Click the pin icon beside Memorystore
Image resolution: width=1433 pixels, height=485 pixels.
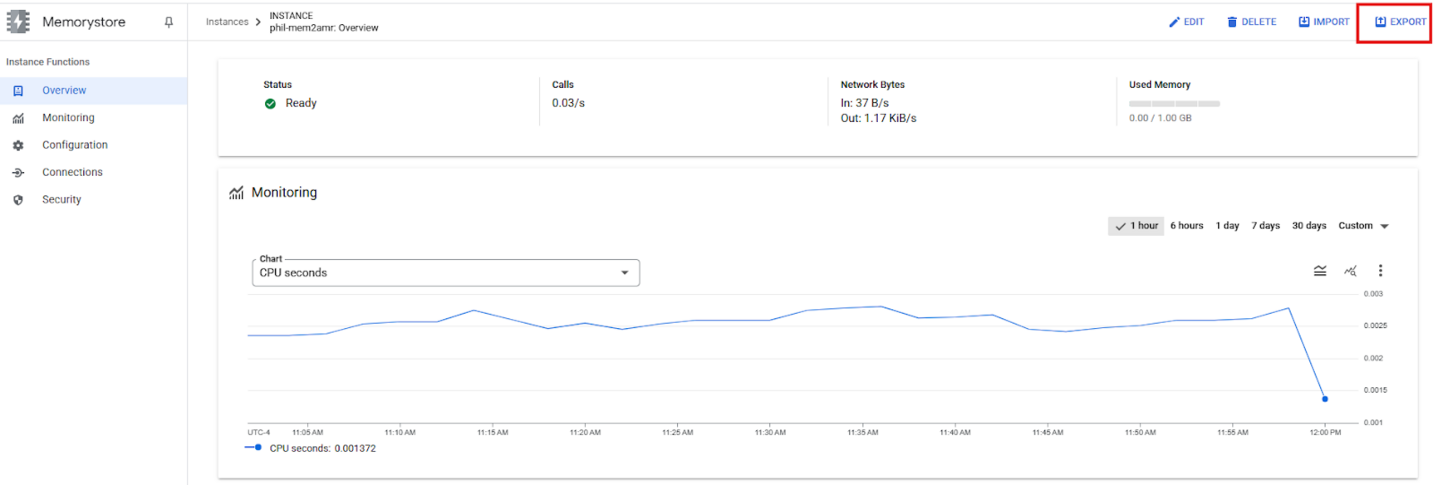coord(169,22)
